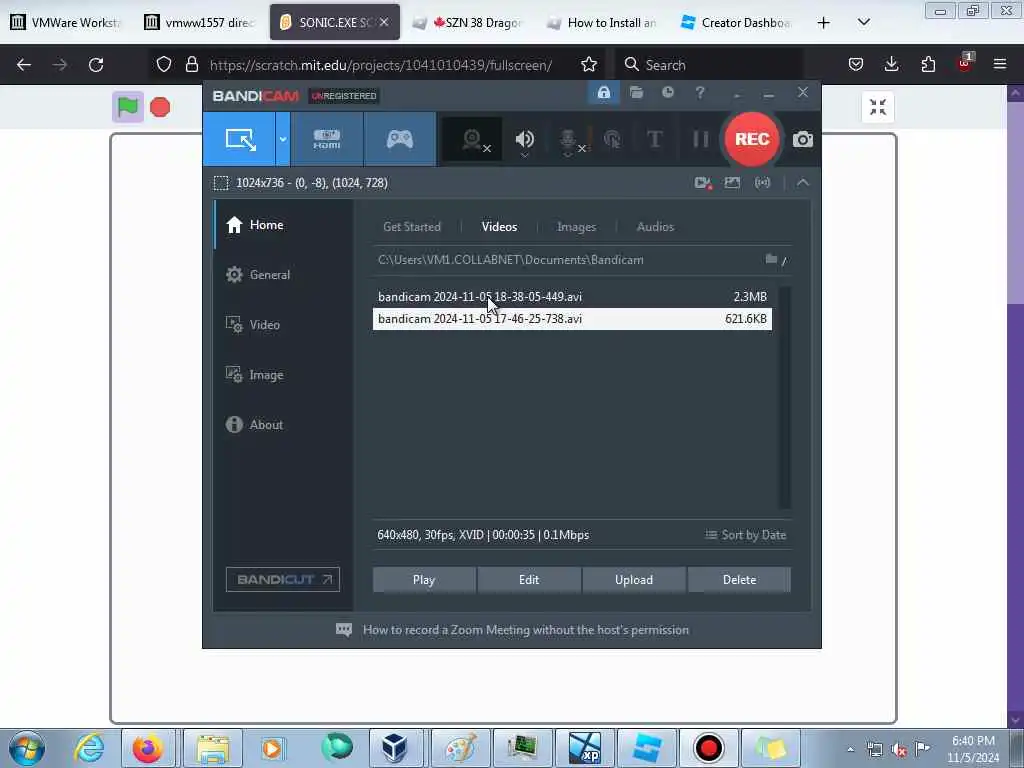Play the selected video
This screenshot has height=768, width=1024.
424,580
